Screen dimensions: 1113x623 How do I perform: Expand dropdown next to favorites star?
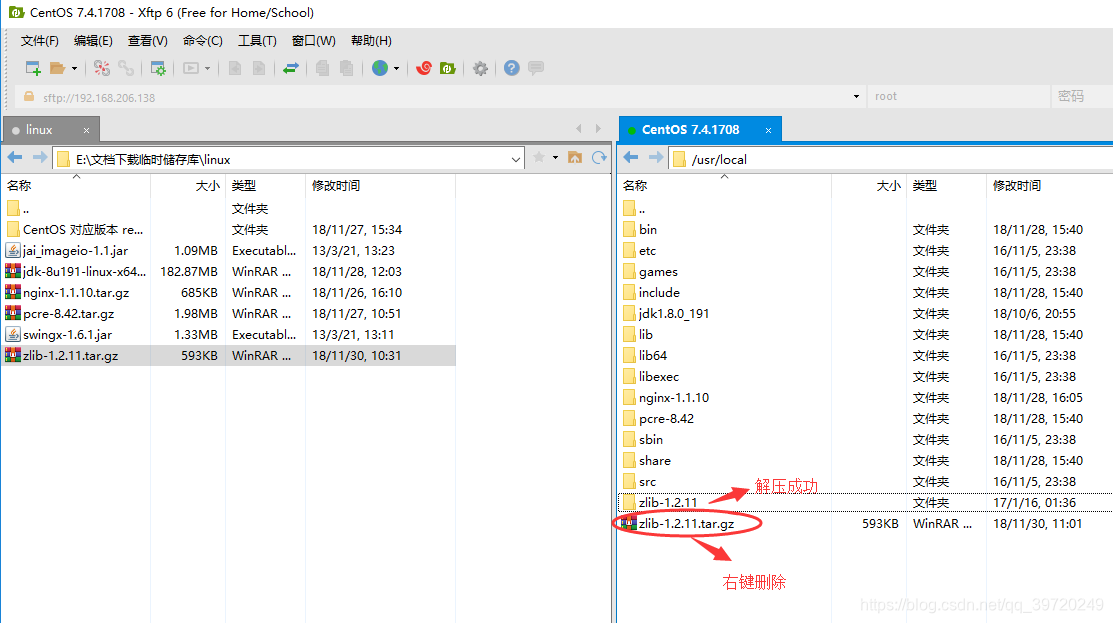555,158
